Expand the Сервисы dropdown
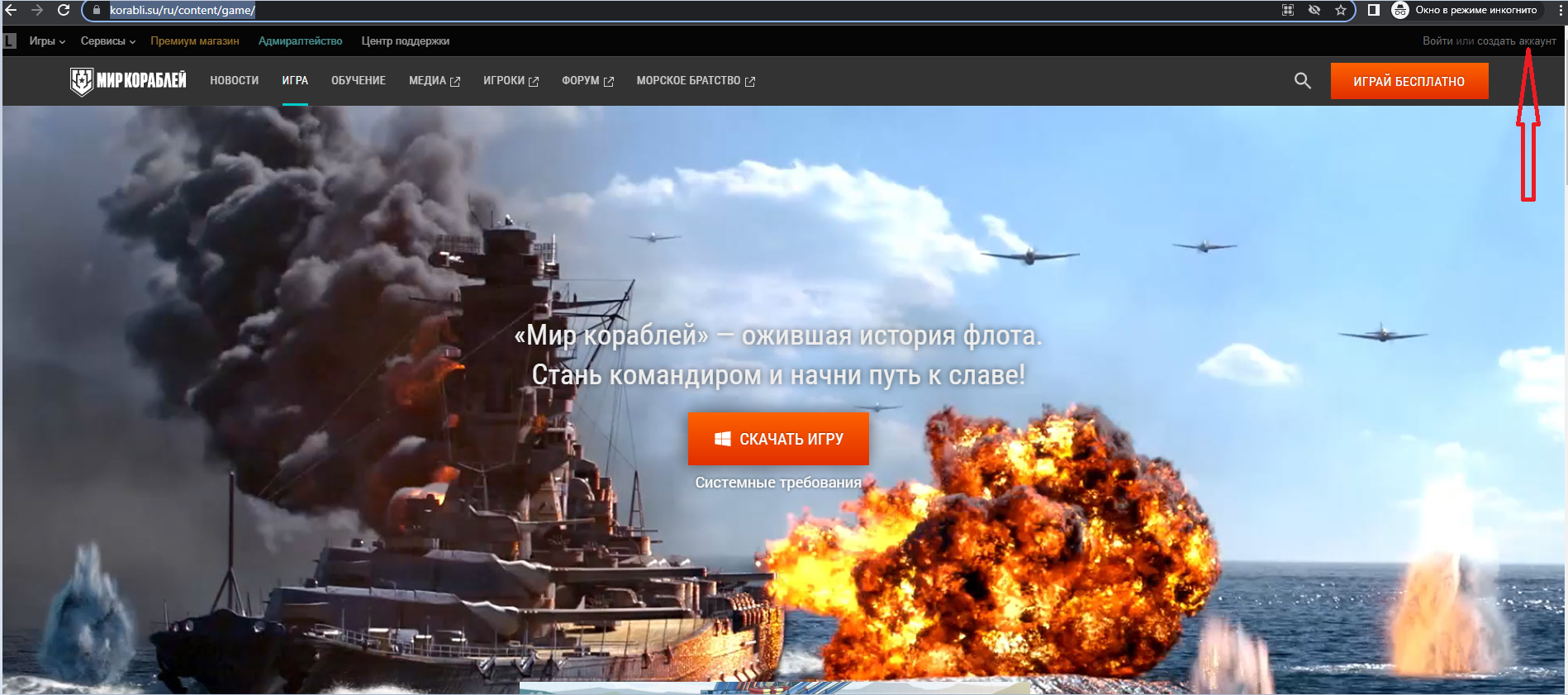Image resolution: width=1568 pixels, height=695 pixels. [x=108, y=41]
